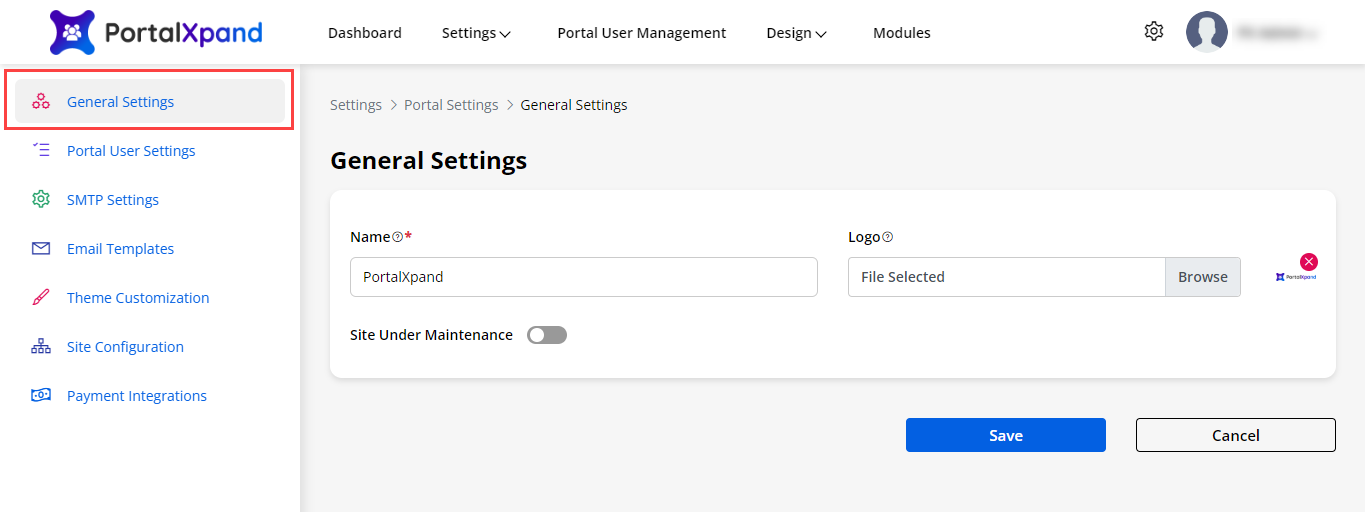Remove the uploaded logo with red X
The height and width of the screenshot is (512, 1365).
point(1309,262)
